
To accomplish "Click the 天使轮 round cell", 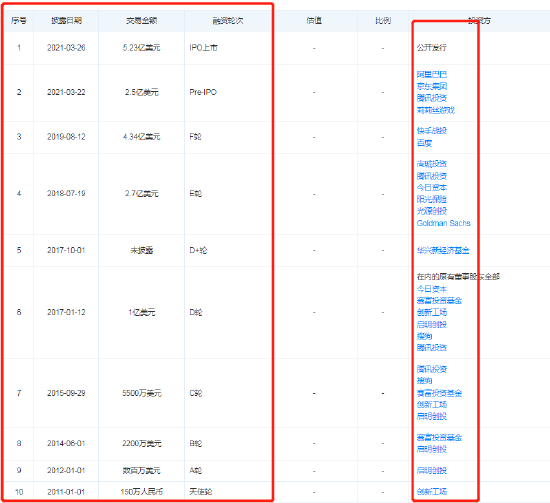I will coord(201,492).
